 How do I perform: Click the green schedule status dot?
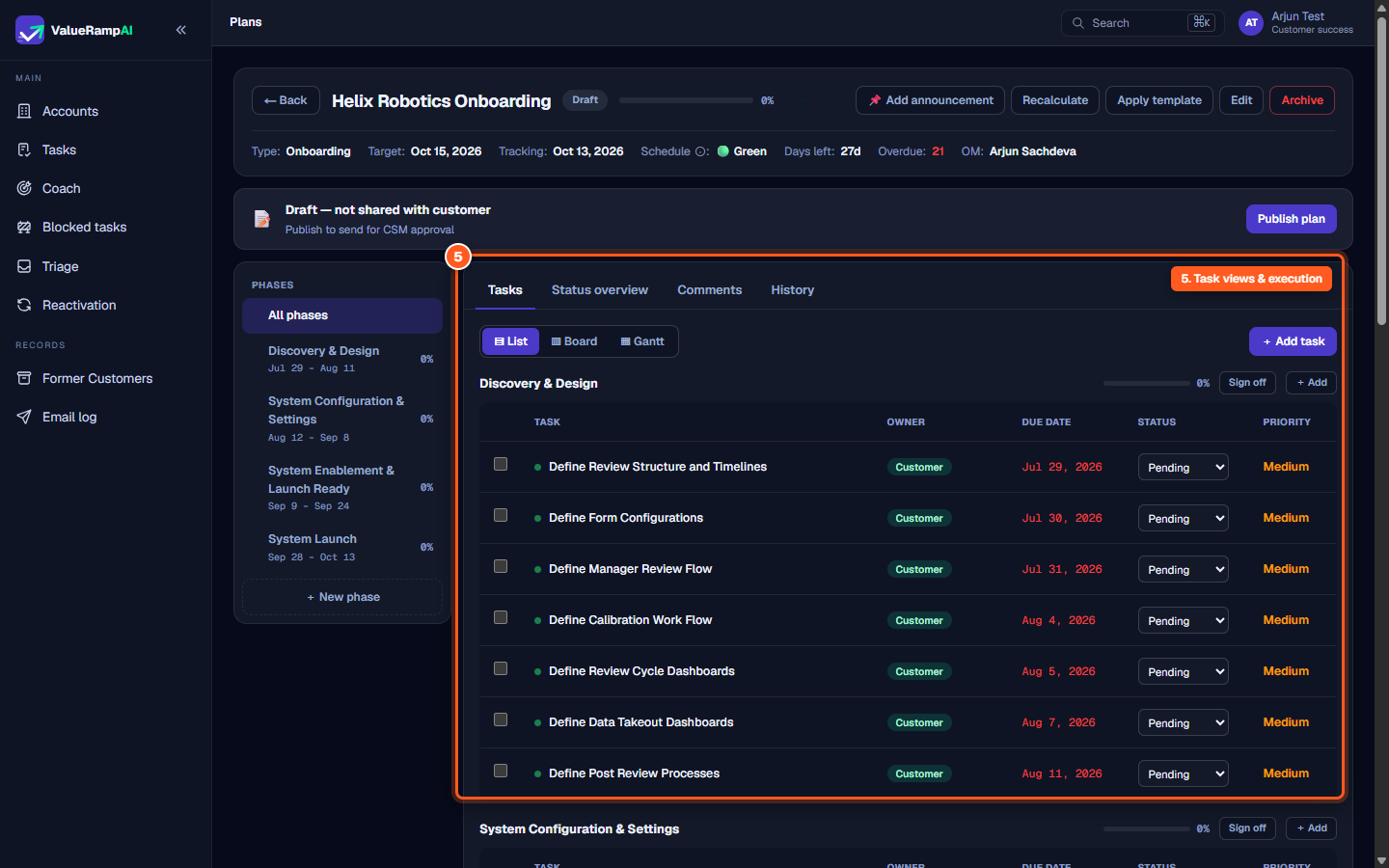723,151
